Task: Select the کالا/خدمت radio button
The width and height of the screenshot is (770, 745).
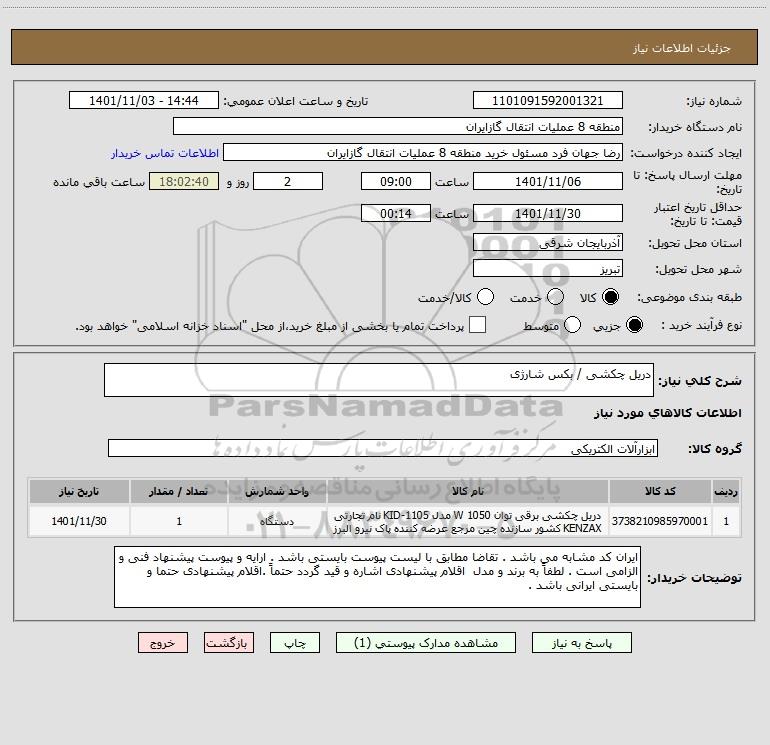Action: point(485,297)
